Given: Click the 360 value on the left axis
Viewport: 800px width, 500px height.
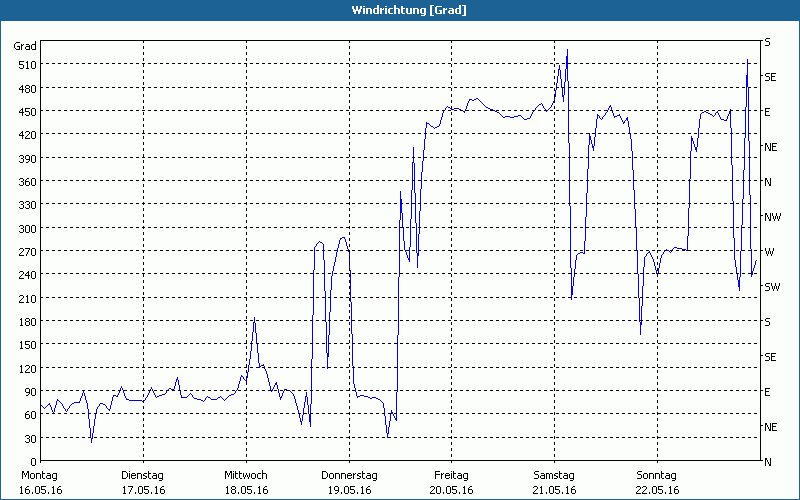Looking at the screenshot, I should click(25, 182).
